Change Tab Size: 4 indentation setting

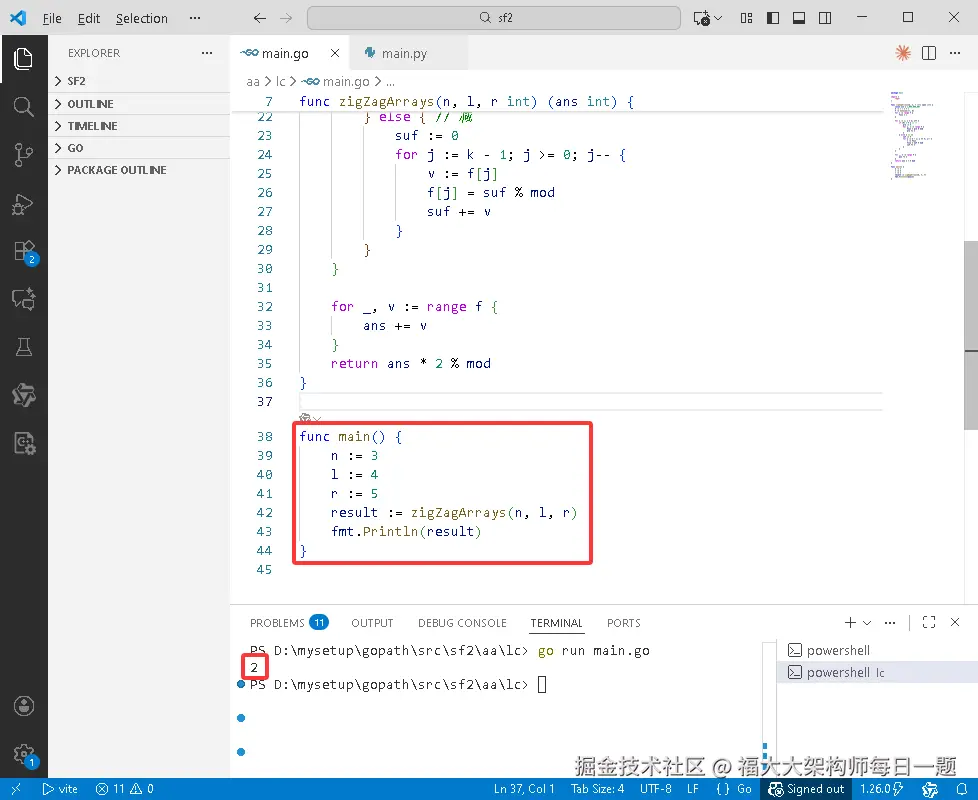(x=597, y=789)
